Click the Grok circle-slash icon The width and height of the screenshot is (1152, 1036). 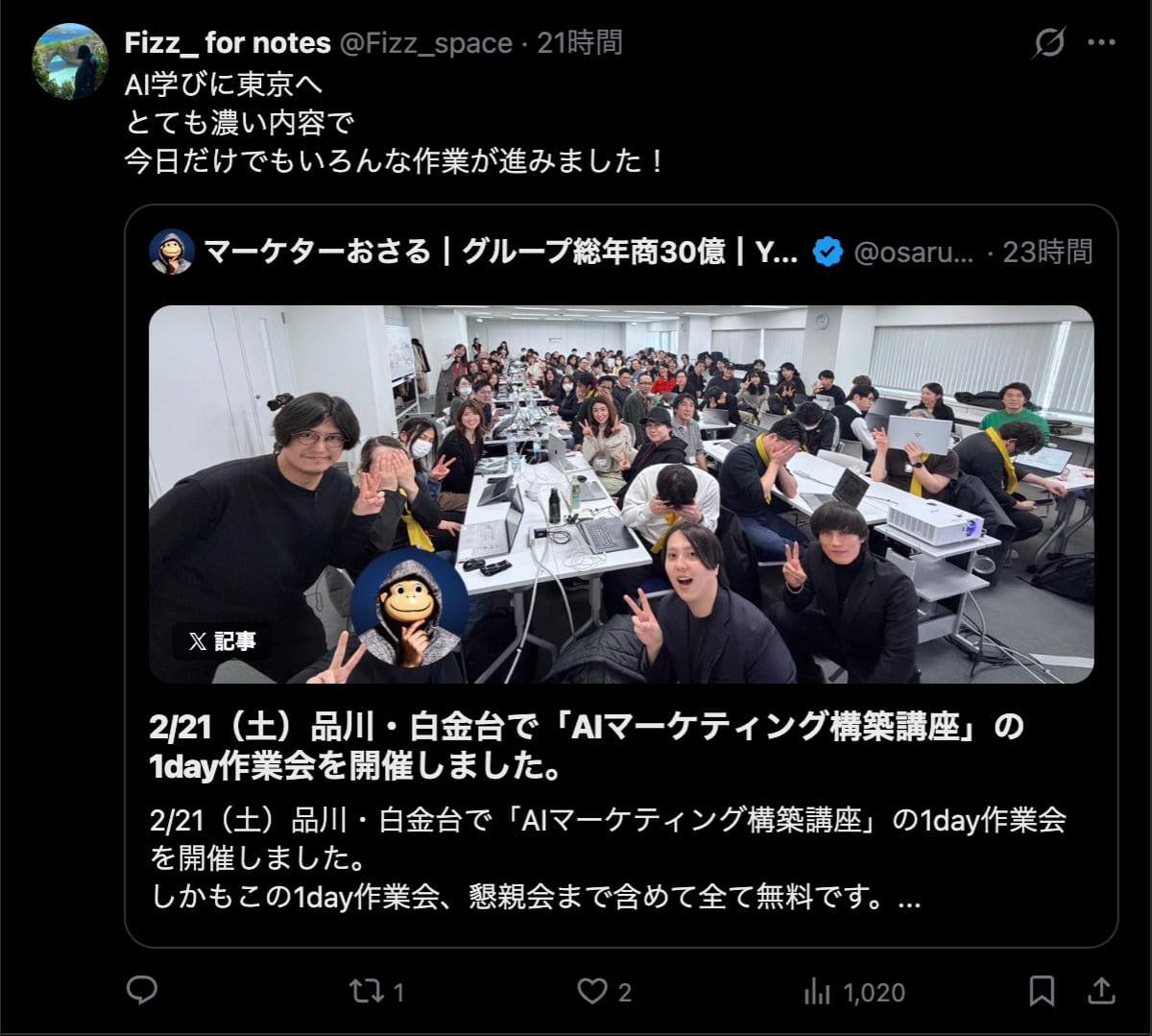click(x=1049, y=42)
